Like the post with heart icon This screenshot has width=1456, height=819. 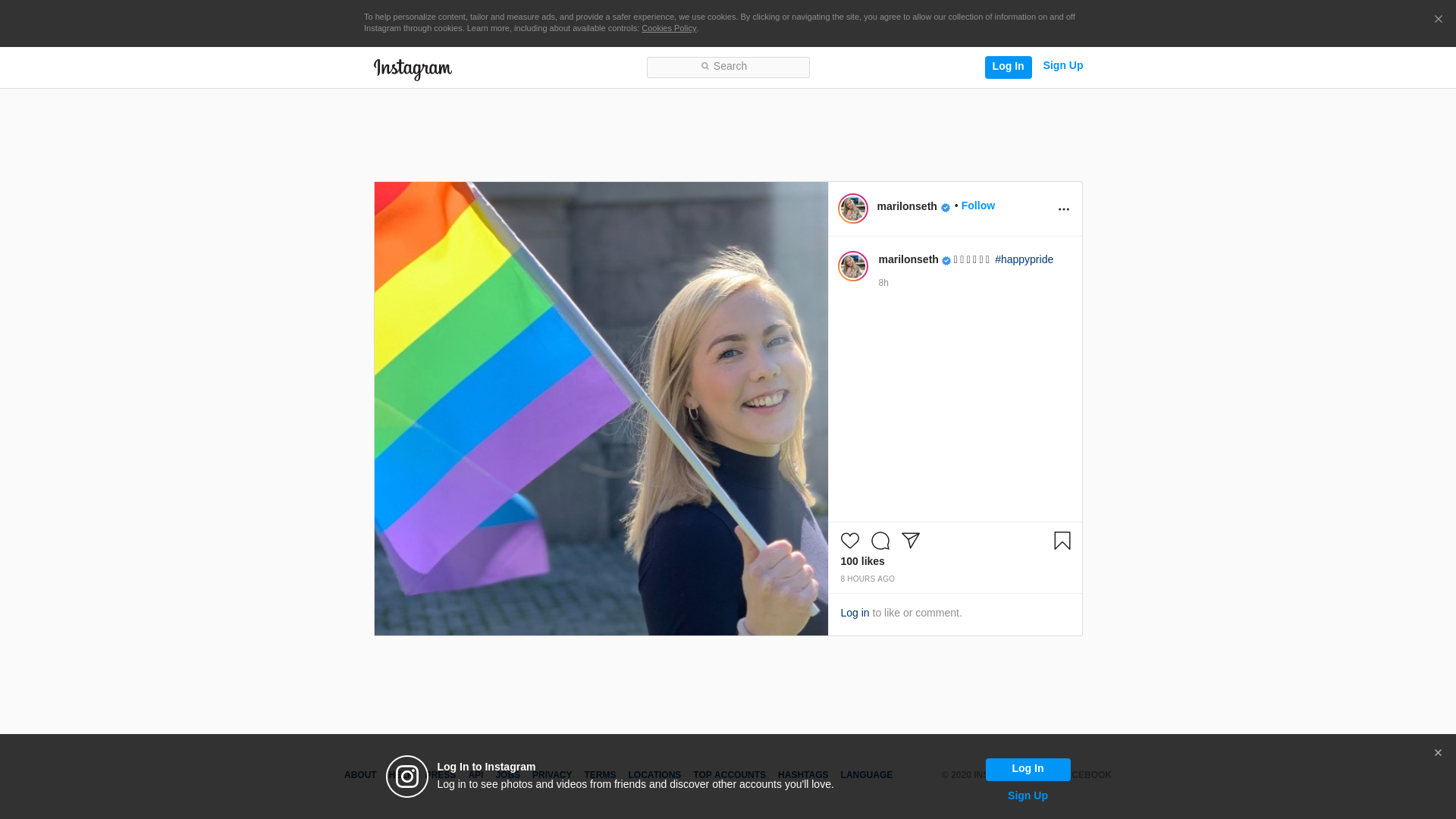click(849, 541)
